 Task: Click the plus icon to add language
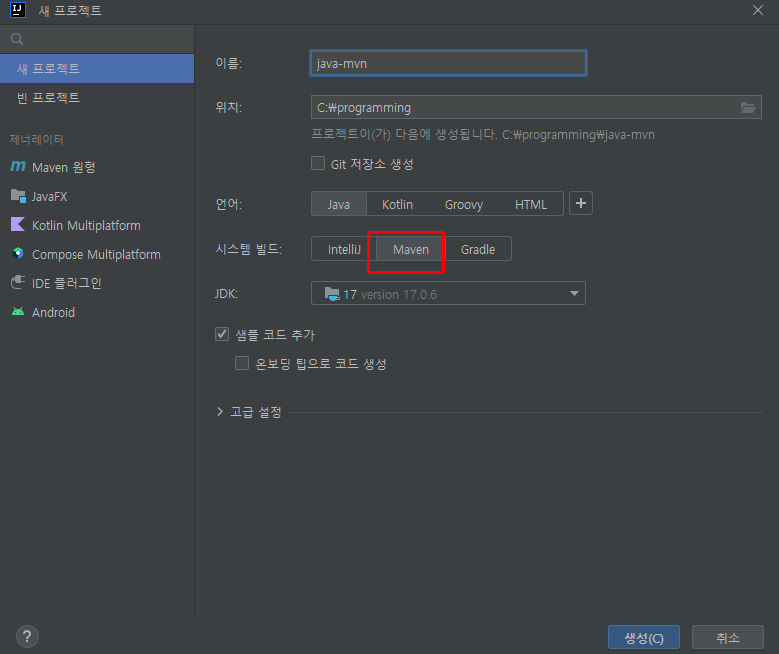pyautogui.click(x=581, y=203)
